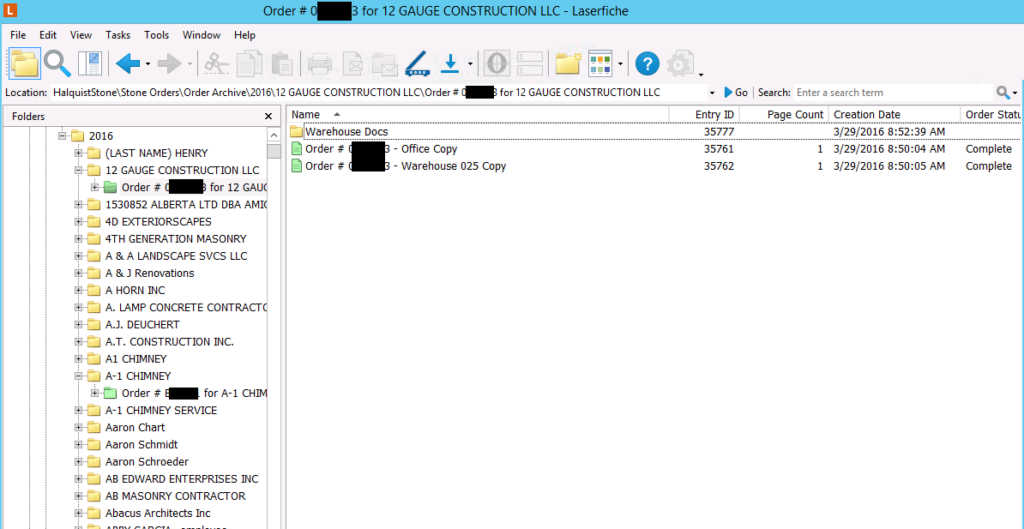Open the Window menu
The height and width of the screenshot is (529, 1024).
[201, 35]
